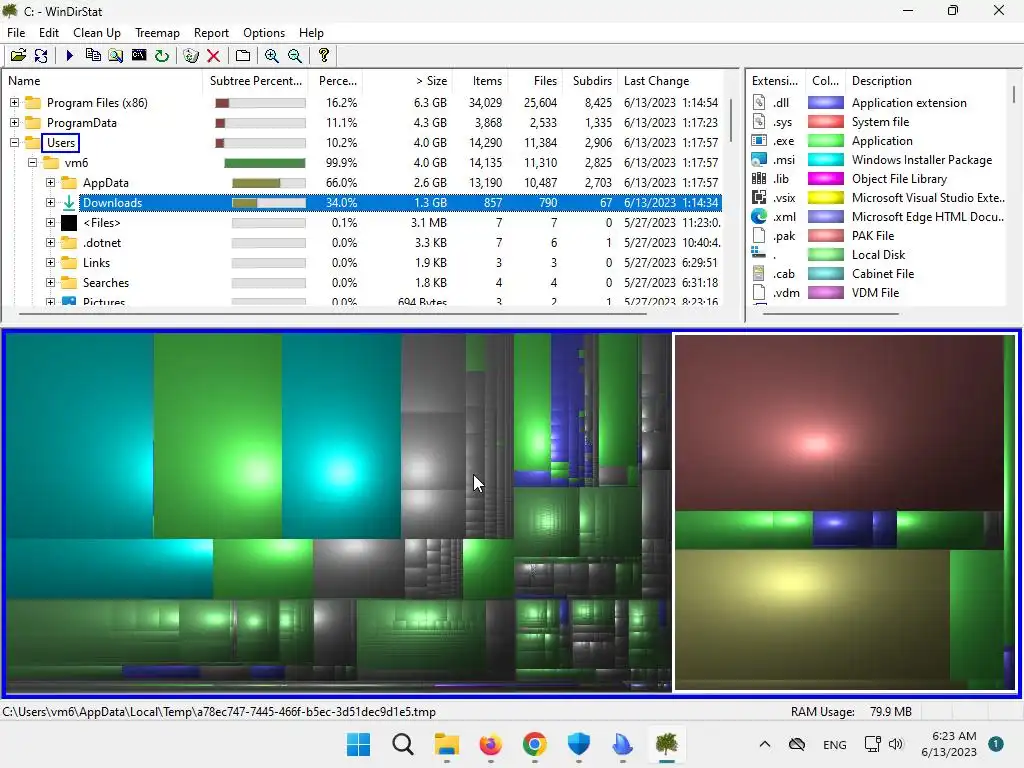Expand the Searches folder node

[50, 283]
